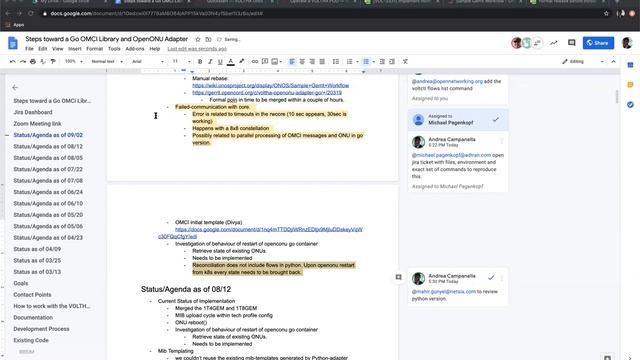Open comment history icon
640x360 pixels.
pyautogui.click(x=571, y=42)
